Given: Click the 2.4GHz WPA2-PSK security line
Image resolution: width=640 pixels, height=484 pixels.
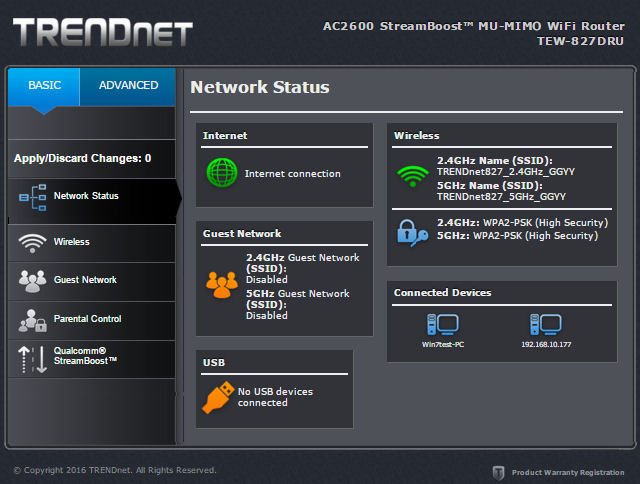Looking at the screenshot, I should pos(522,223).
